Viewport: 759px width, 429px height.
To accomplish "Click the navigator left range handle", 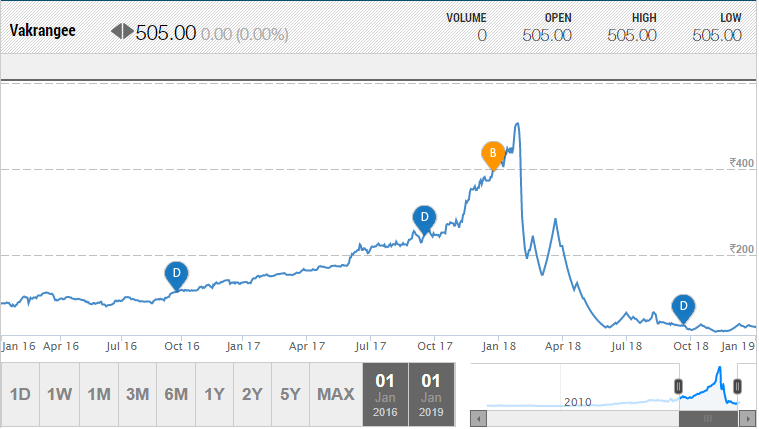I will pyautogui.click(x=679, y=386).
